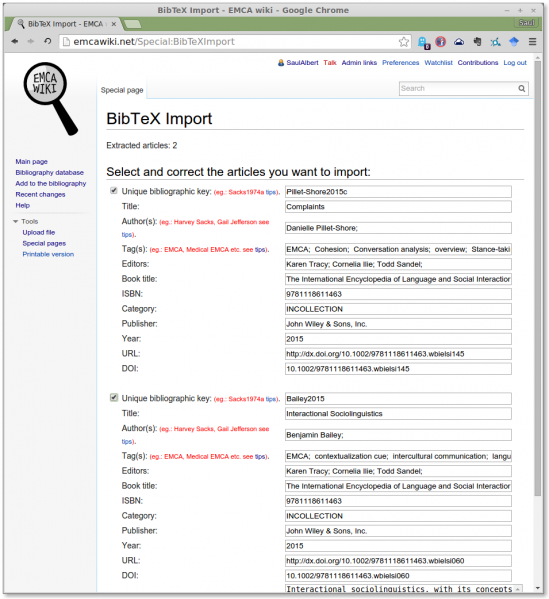Click the page scrollbar down arrow
Image resolution: width=549 pixels, height=599 pixels.
click(x=538, y=588)
